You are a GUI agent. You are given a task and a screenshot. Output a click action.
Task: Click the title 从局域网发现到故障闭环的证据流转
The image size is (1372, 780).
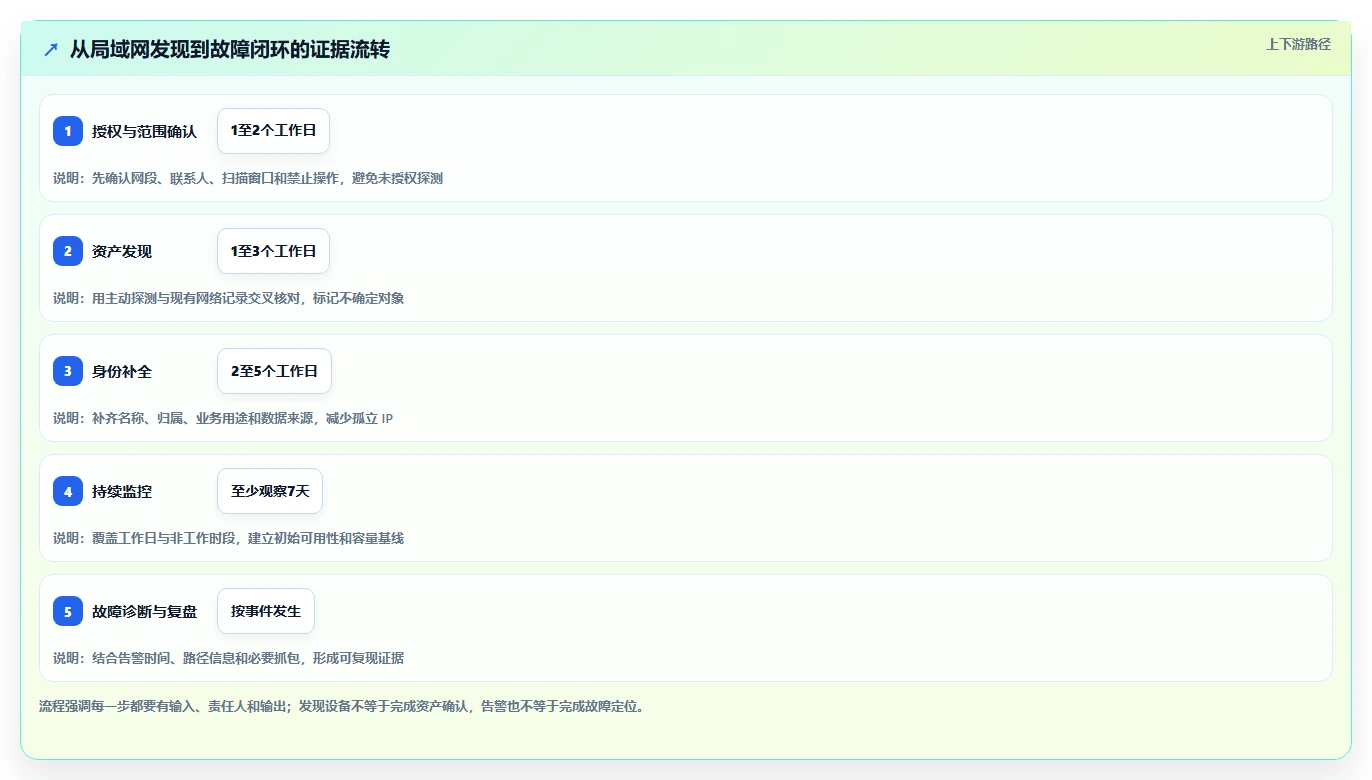[x=230, y=49]
